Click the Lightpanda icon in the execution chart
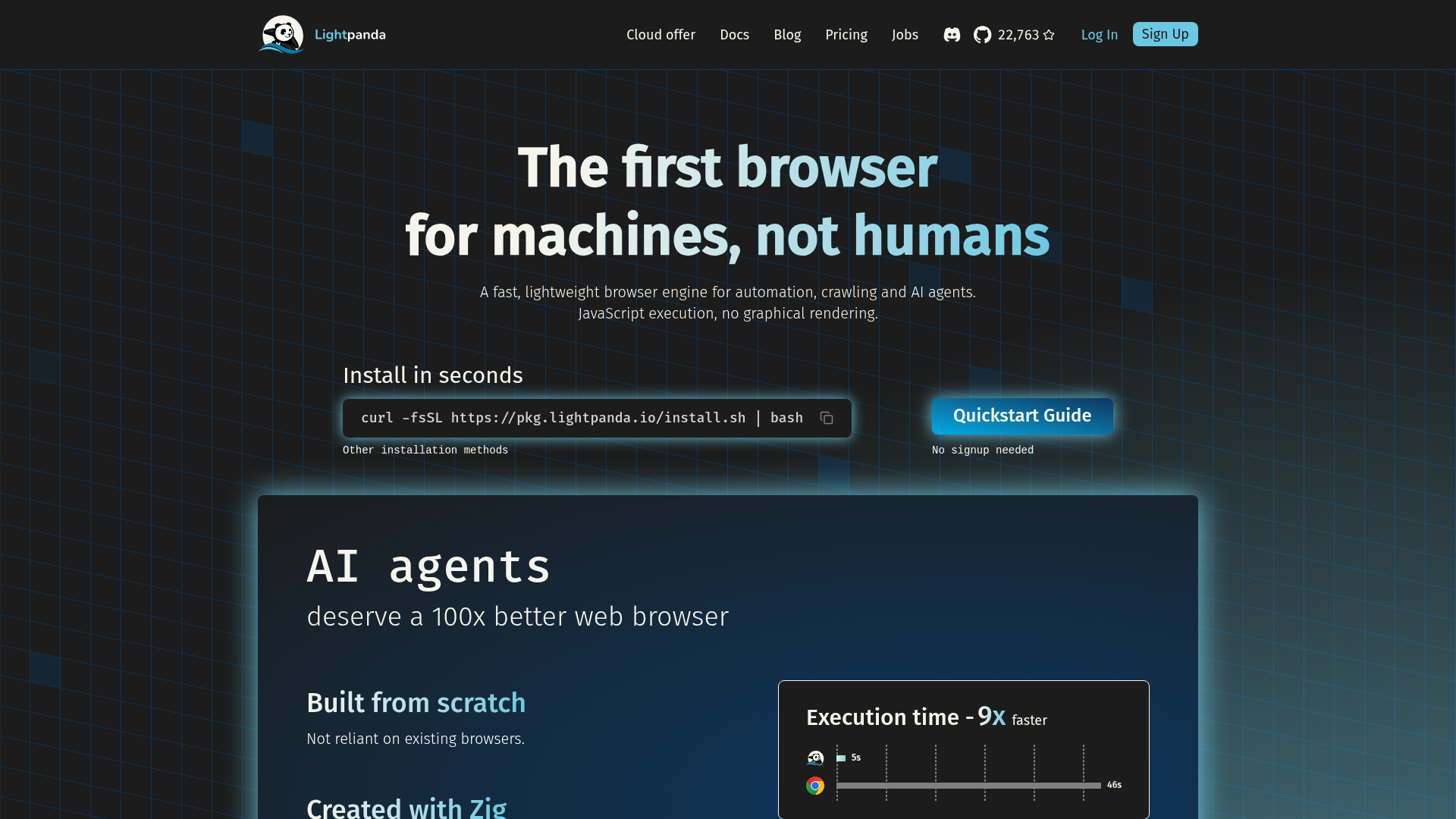The image size is (1456, 819). coord(815,758)
